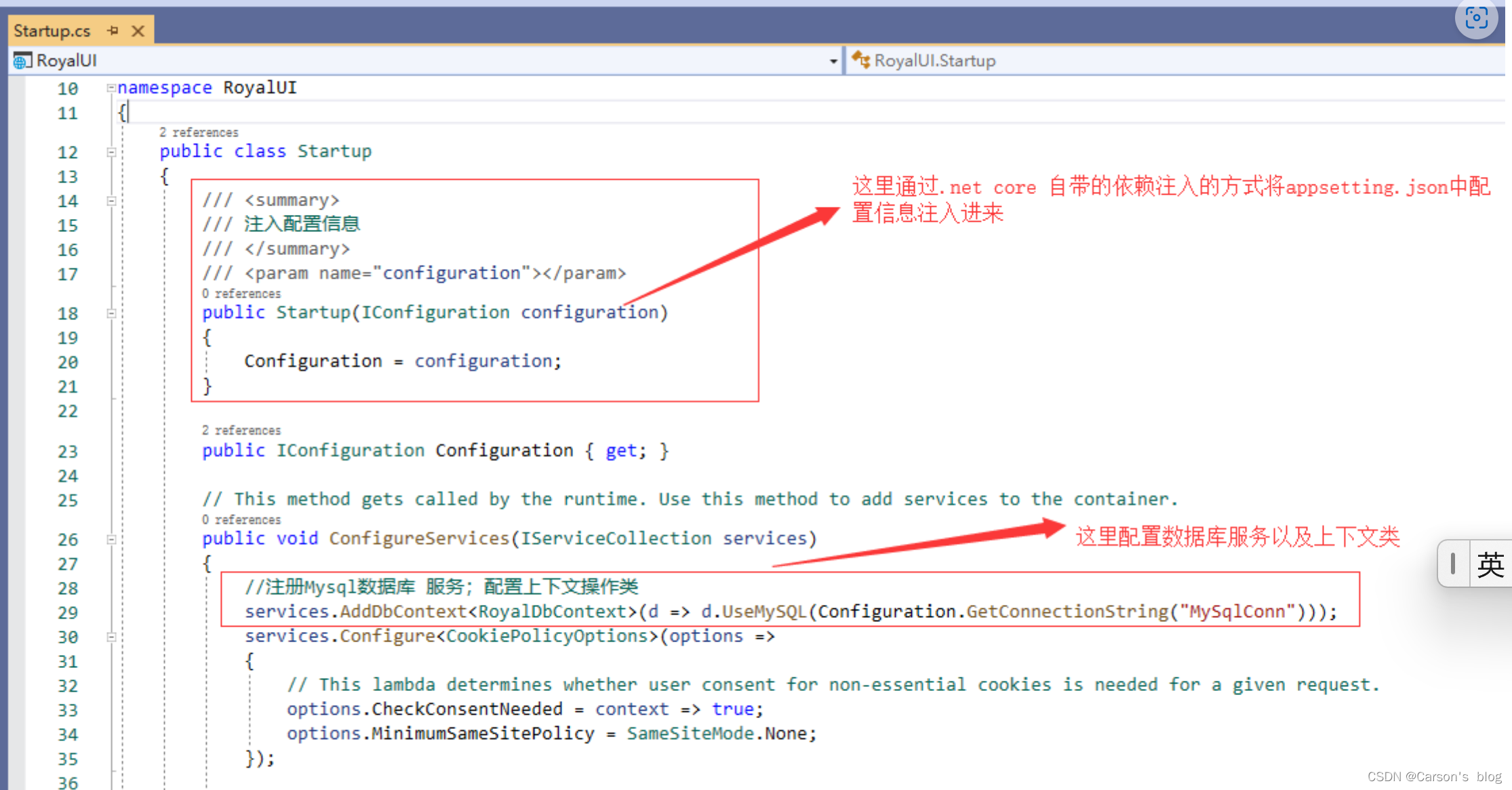Click CookiePolicyOptions in line 30
1512x790 pixels.
pos(547,636)
